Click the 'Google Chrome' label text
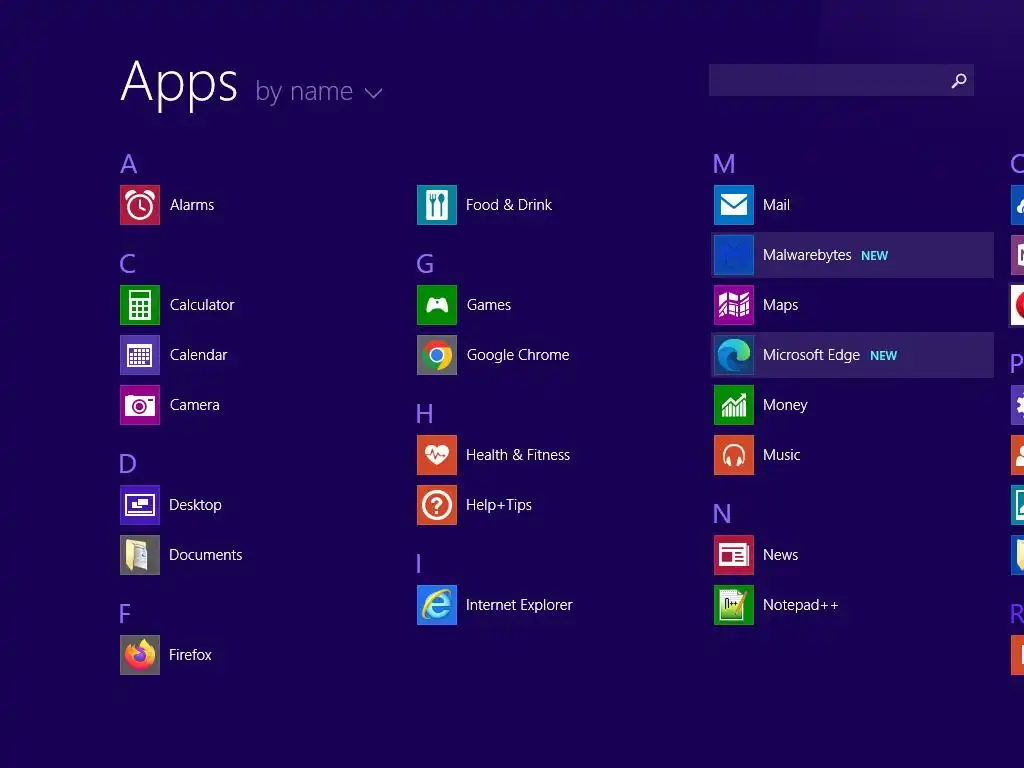The image size is (1024, 768). coord(518,355)
